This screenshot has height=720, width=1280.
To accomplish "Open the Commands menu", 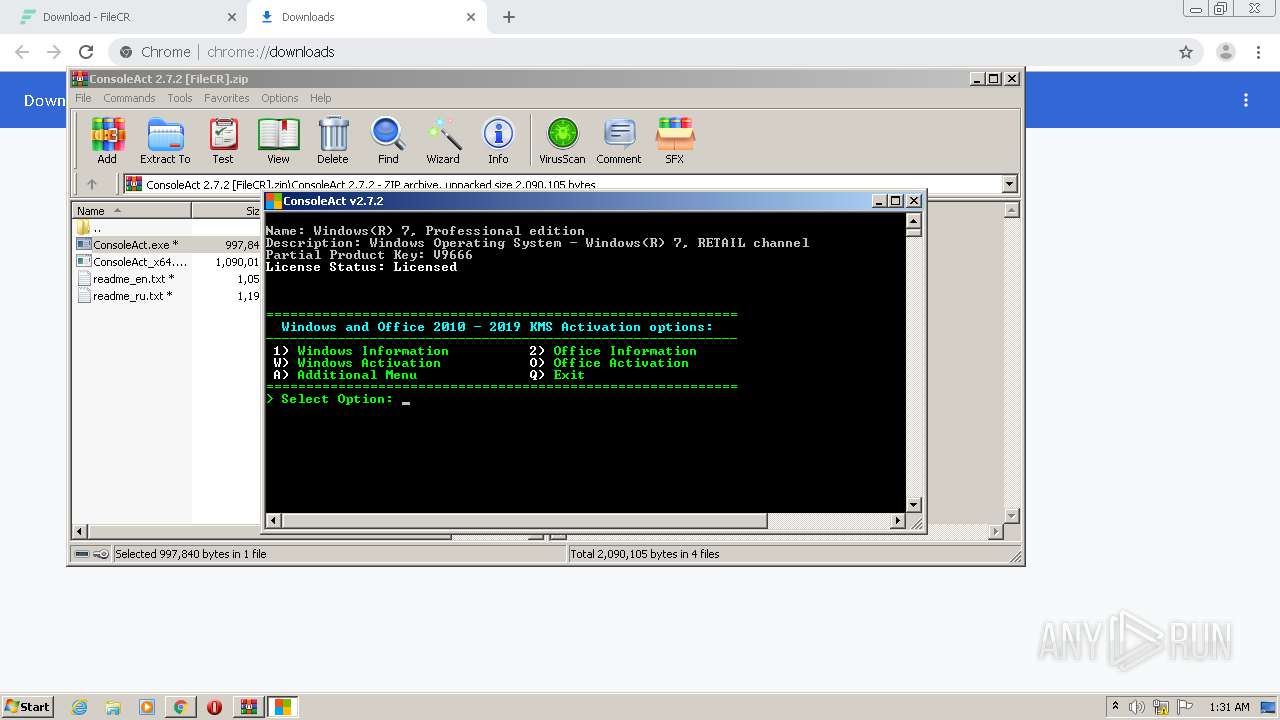I will pyautogui.click(x=129, y=98).
